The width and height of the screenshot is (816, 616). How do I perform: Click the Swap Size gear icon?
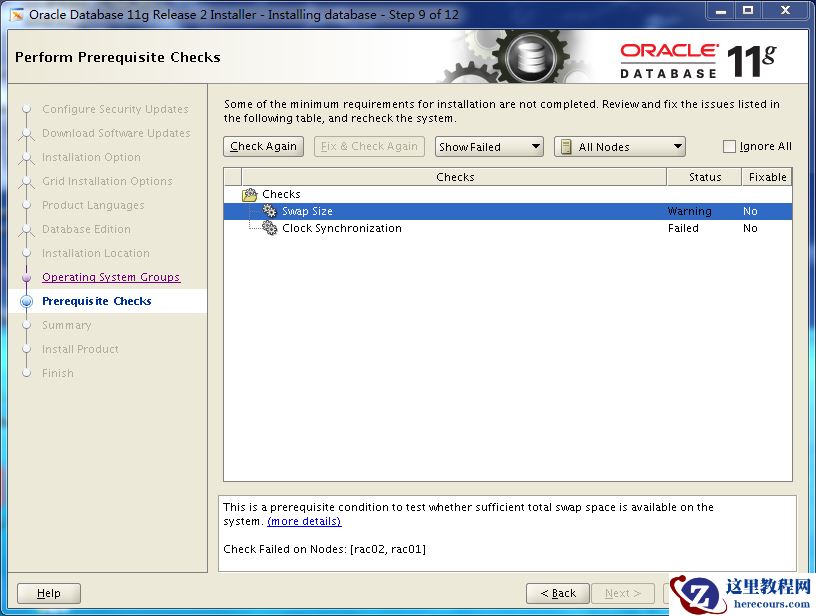[x=269, y=211]
